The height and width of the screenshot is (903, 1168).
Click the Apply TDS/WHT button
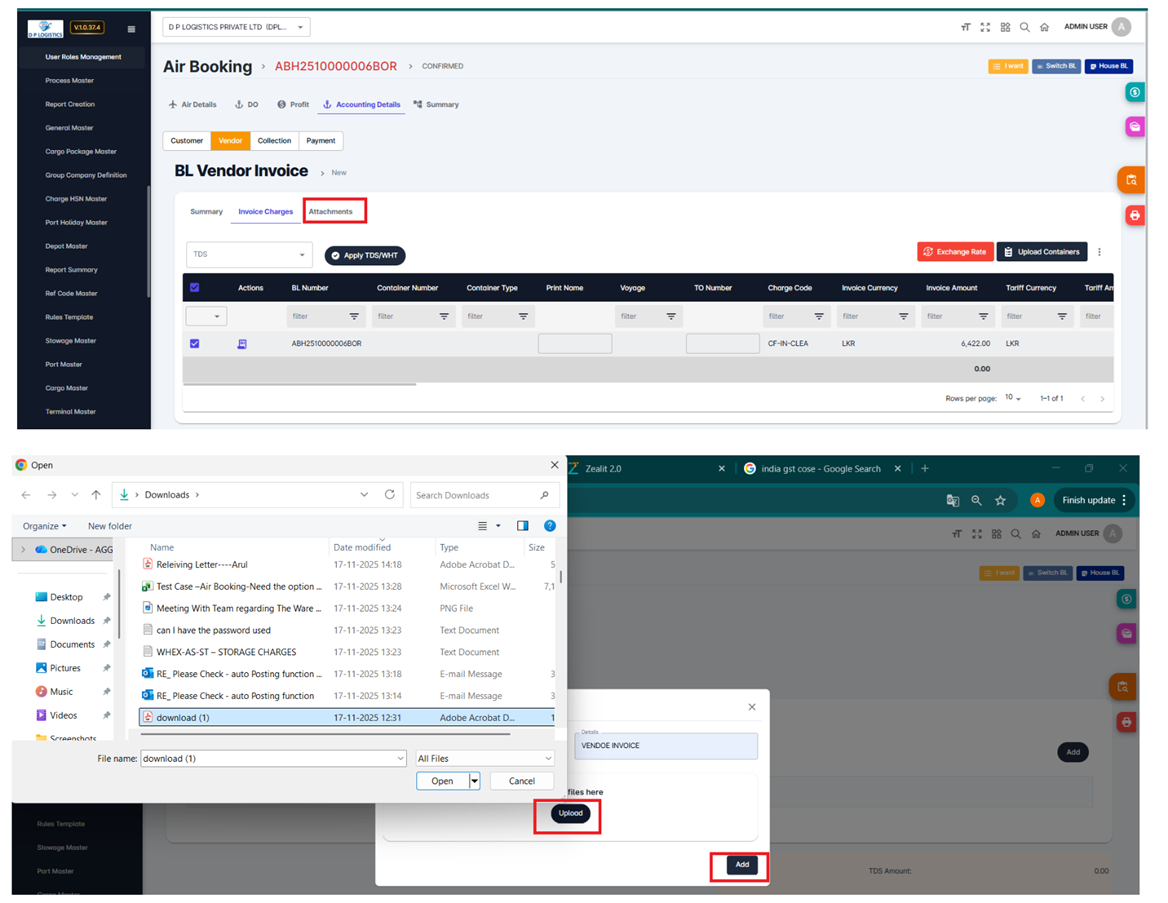point(365,256)
